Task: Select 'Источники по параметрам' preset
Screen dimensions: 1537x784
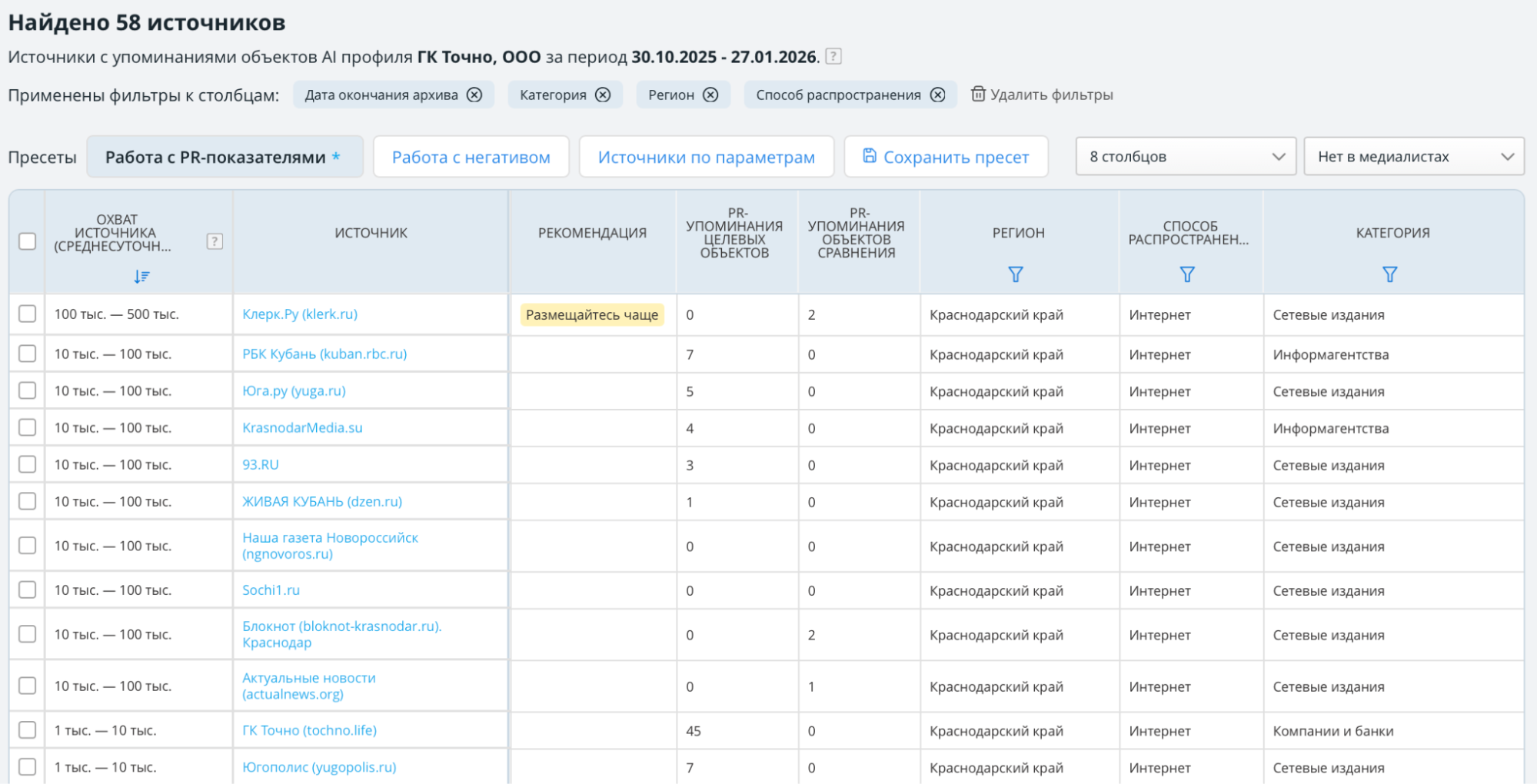Action: (706, 157)
